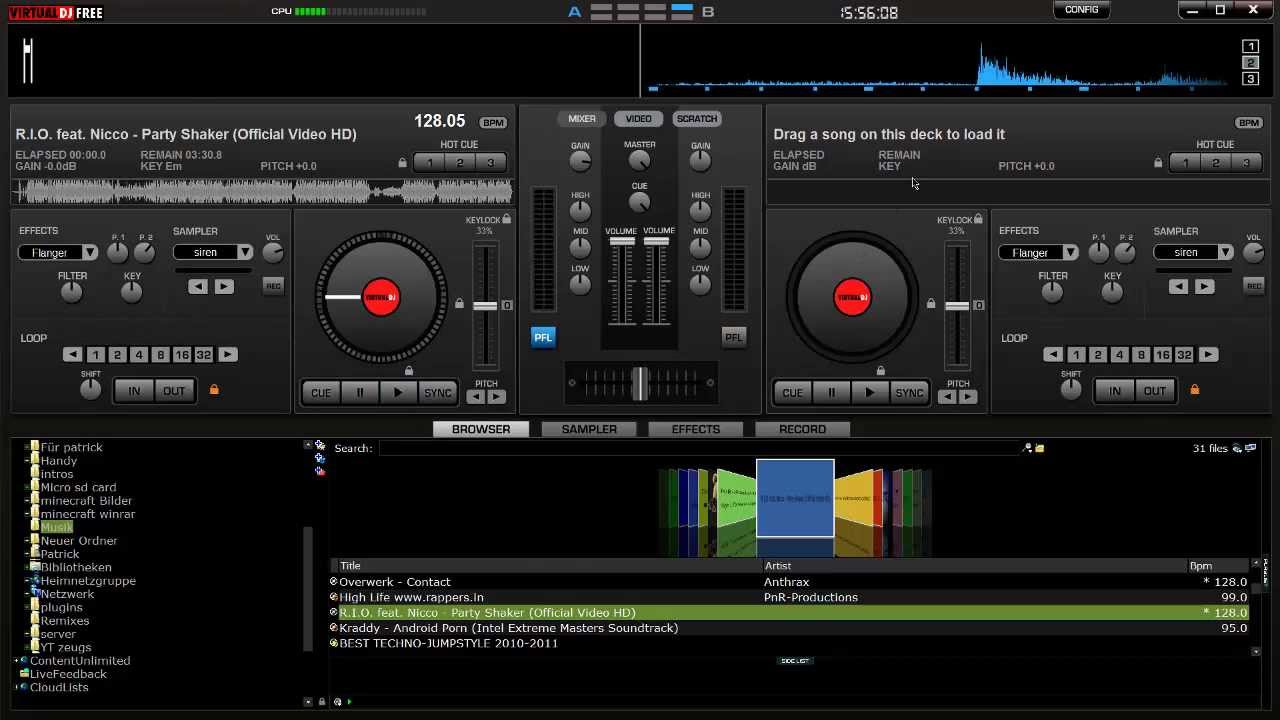Viewport: 1280px width, 720px height.
Task: Open the VIDEO mixer panel
Action: click(638, 119)
